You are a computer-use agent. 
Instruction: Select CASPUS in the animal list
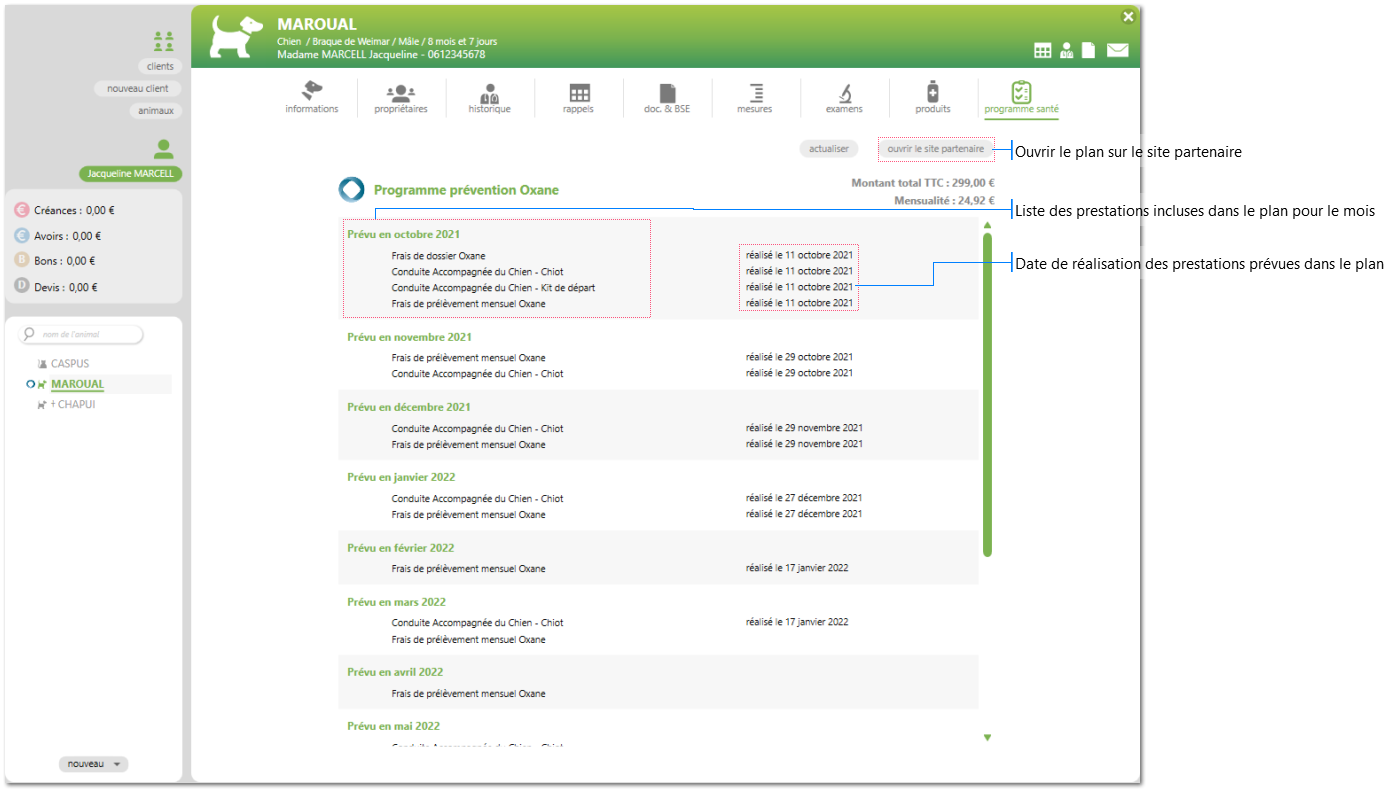tap(70, 364)
